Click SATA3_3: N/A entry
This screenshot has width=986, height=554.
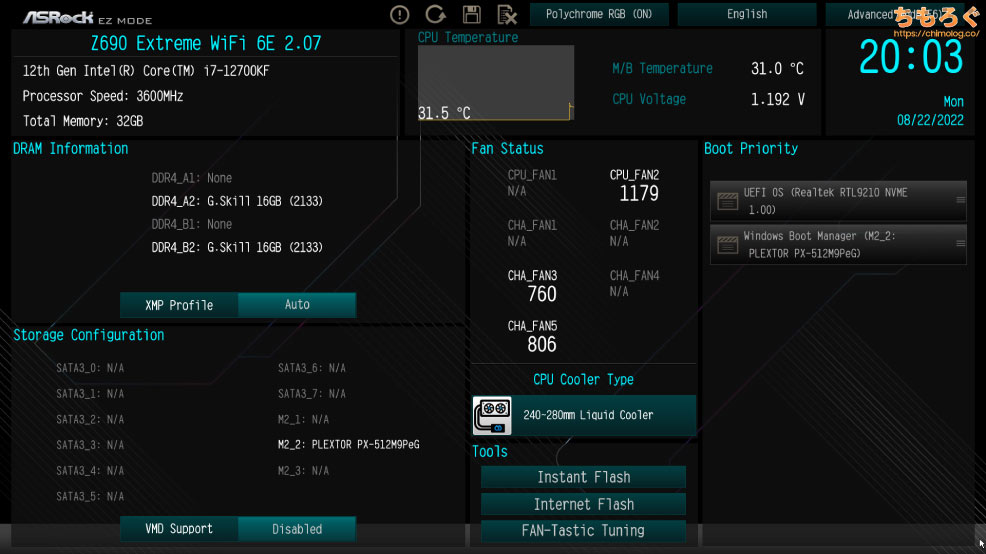pyautogui.click(x=90, y=445)
